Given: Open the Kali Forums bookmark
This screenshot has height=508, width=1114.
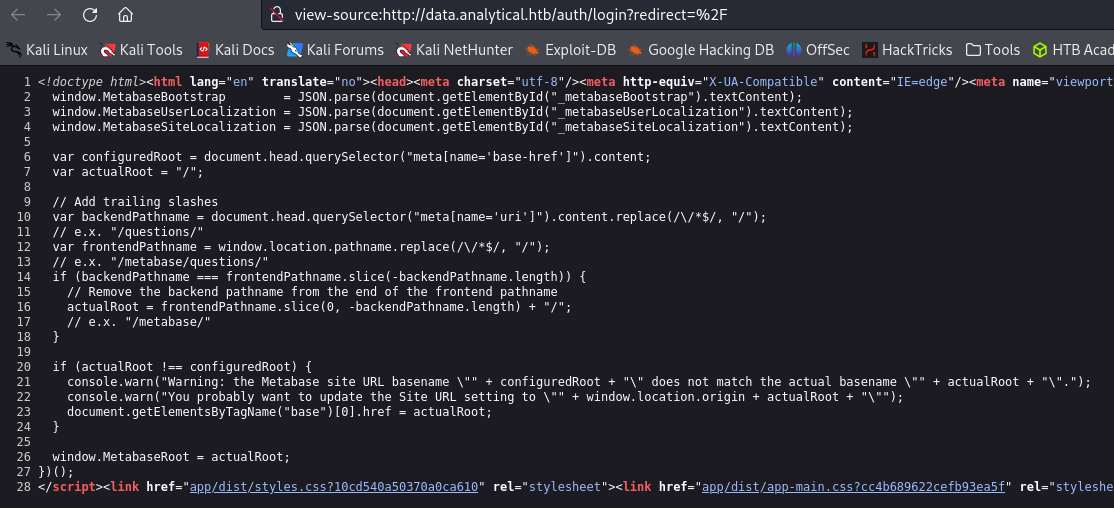Looking at the screenshot, I should coord(335,50).
